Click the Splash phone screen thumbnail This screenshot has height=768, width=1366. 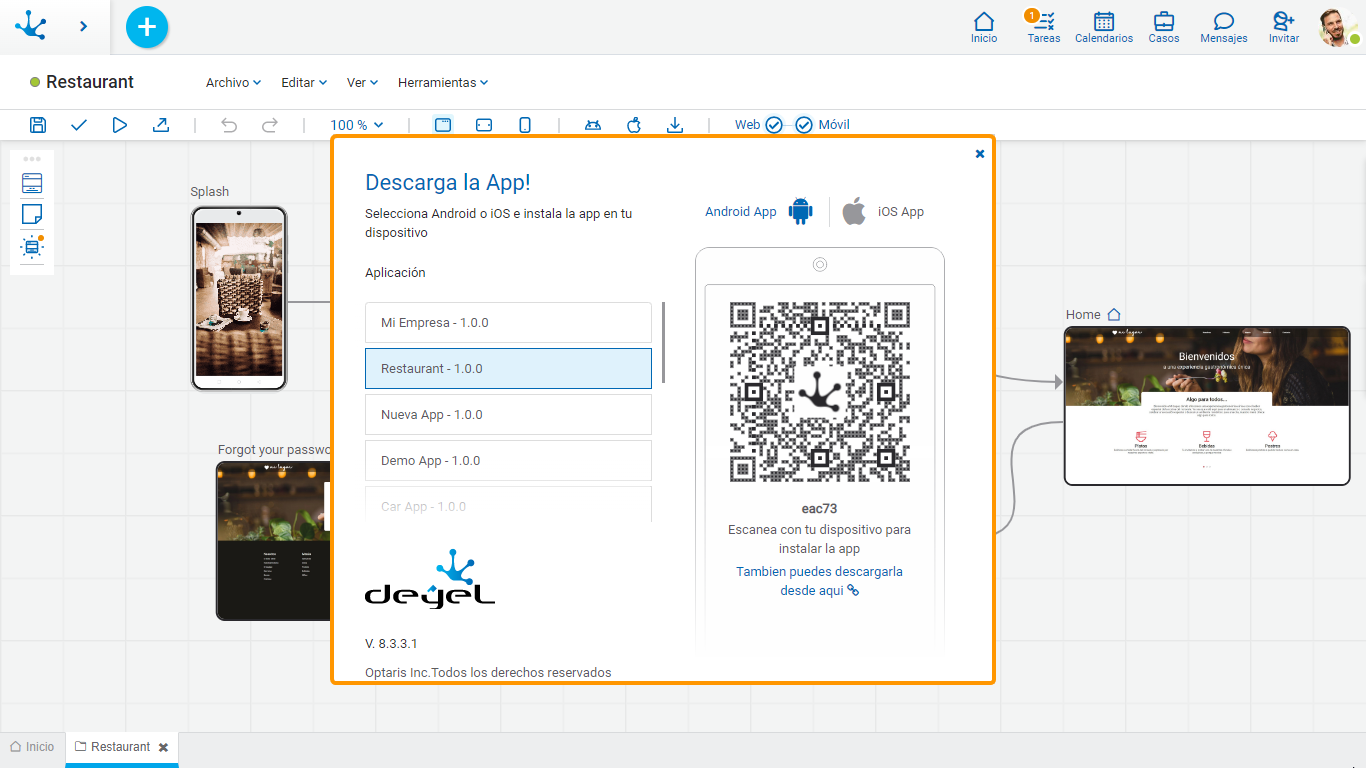(239, 298)
